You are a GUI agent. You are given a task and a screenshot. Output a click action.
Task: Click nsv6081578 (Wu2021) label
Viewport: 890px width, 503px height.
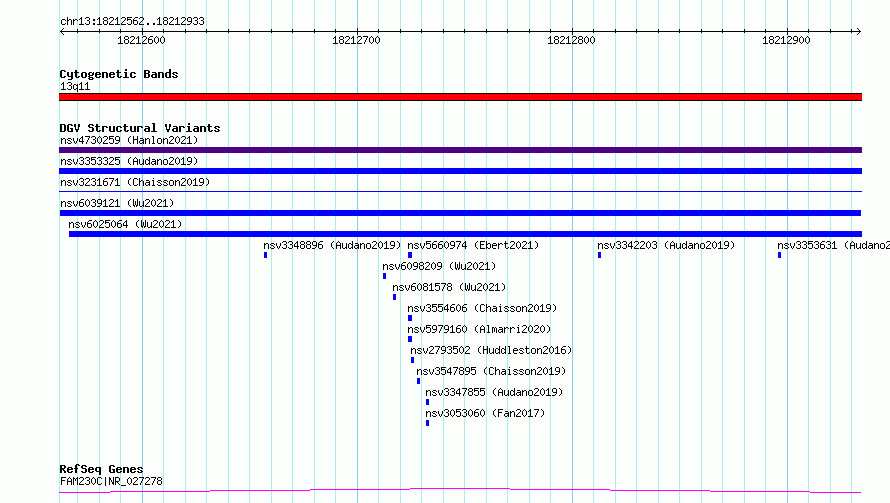pyautogui.click(x=449, y=287)
